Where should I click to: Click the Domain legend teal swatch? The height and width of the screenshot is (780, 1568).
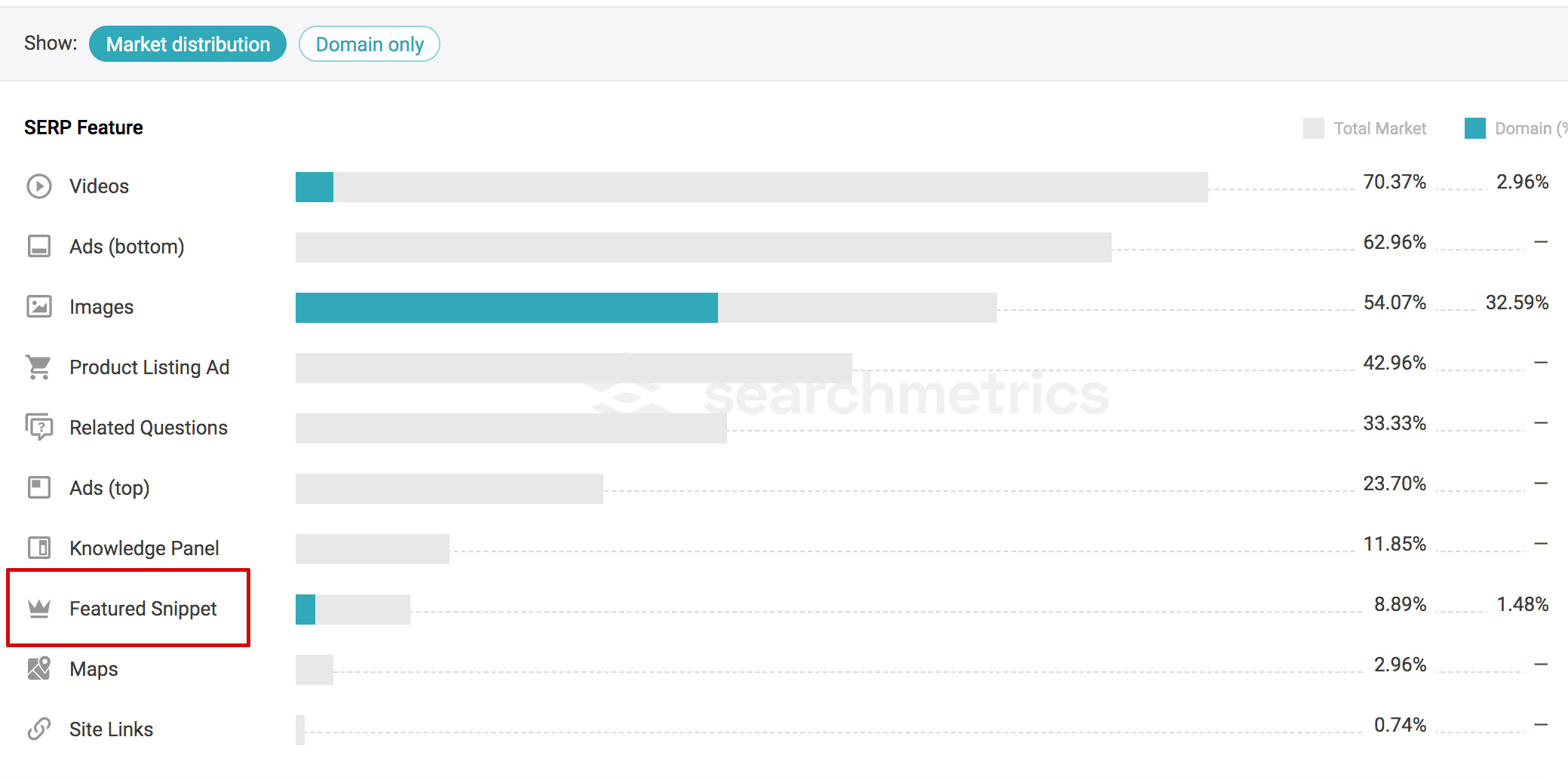point(1475,128)
